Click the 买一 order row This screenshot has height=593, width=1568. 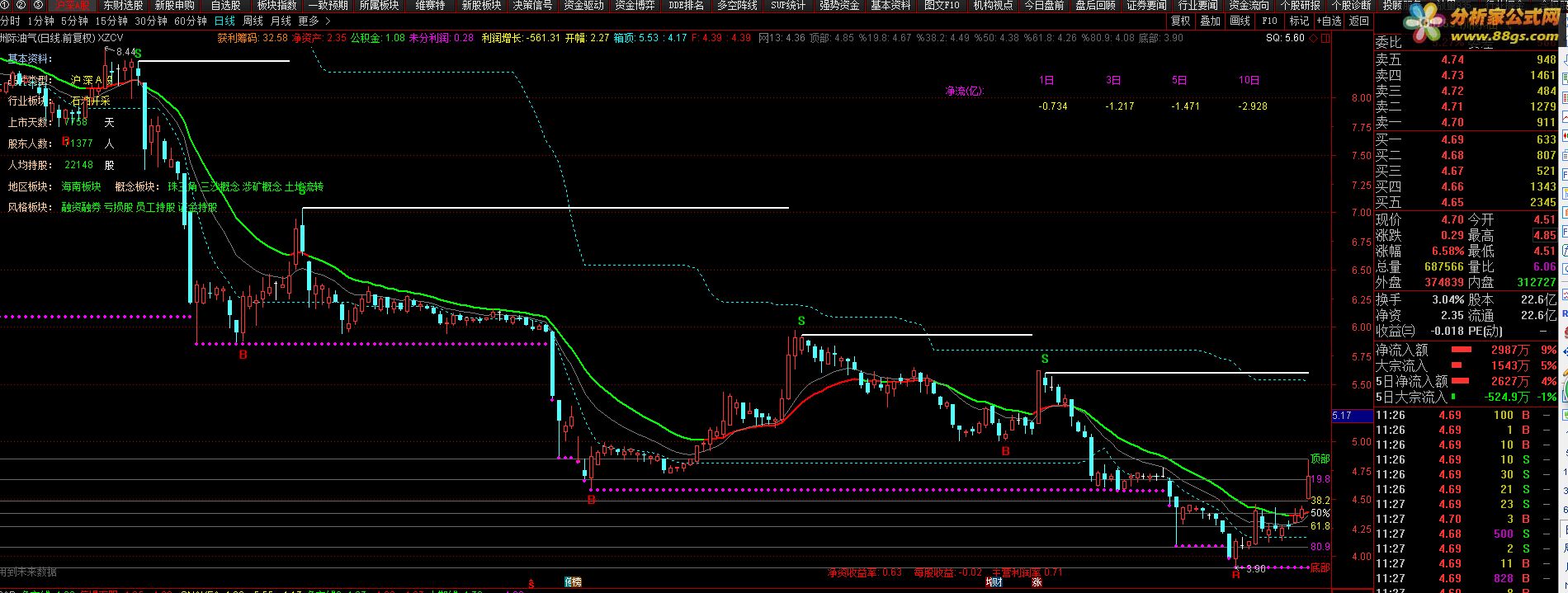tap(1466, 139)
